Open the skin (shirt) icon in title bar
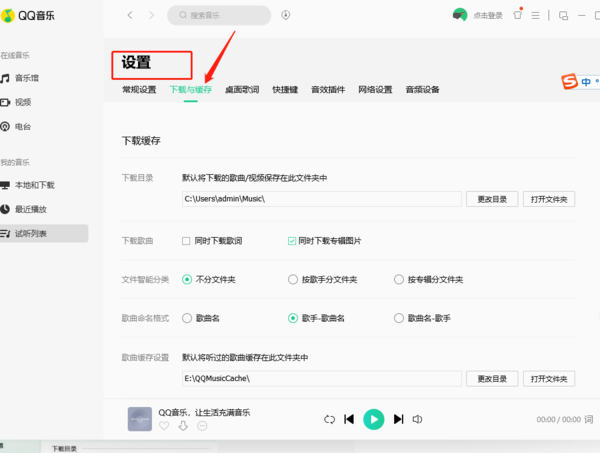Screen dimensions: 600x453 pyautogui.click(x=517, y=15)
